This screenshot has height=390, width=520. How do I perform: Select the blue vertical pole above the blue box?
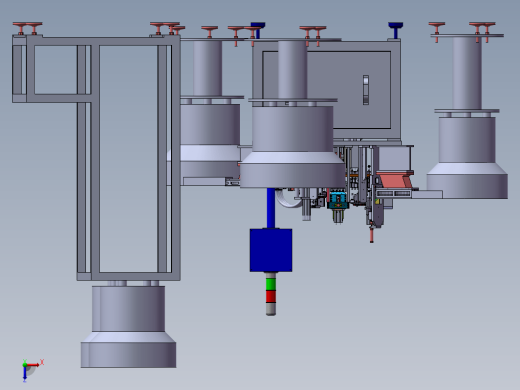coord(271,208)
